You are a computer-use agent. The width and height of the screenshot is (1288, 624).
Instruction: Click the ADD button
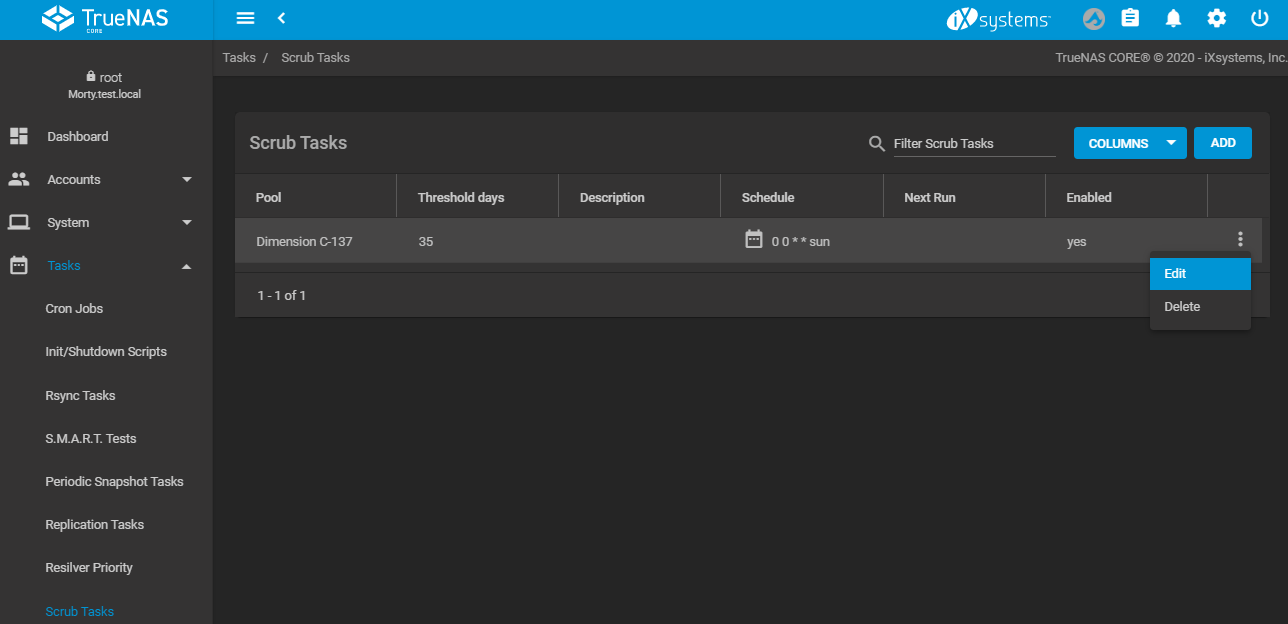(x=1223, y=143)
